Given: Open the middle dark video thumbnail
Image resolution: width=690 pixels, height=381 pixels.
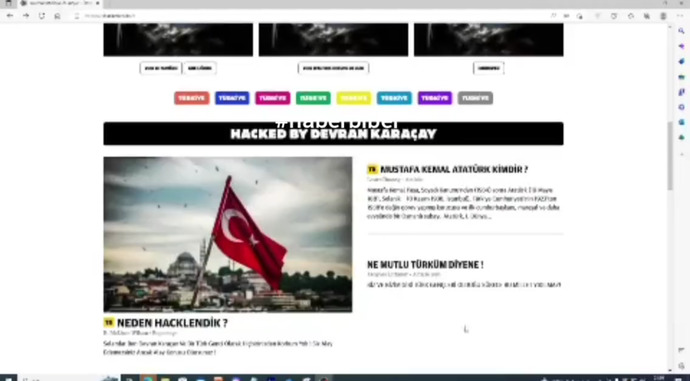Looking at the screenshot, I should click(333, 40).
